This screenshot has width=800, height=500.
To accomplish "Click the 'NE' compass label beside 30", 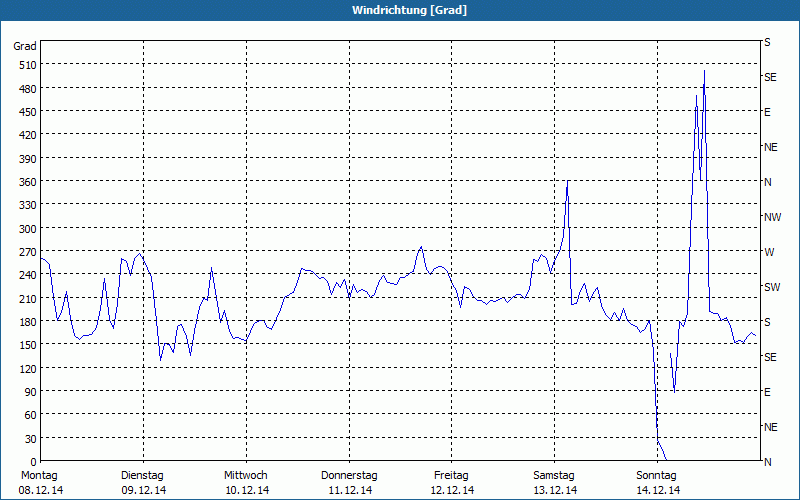I will coord(771,427).
